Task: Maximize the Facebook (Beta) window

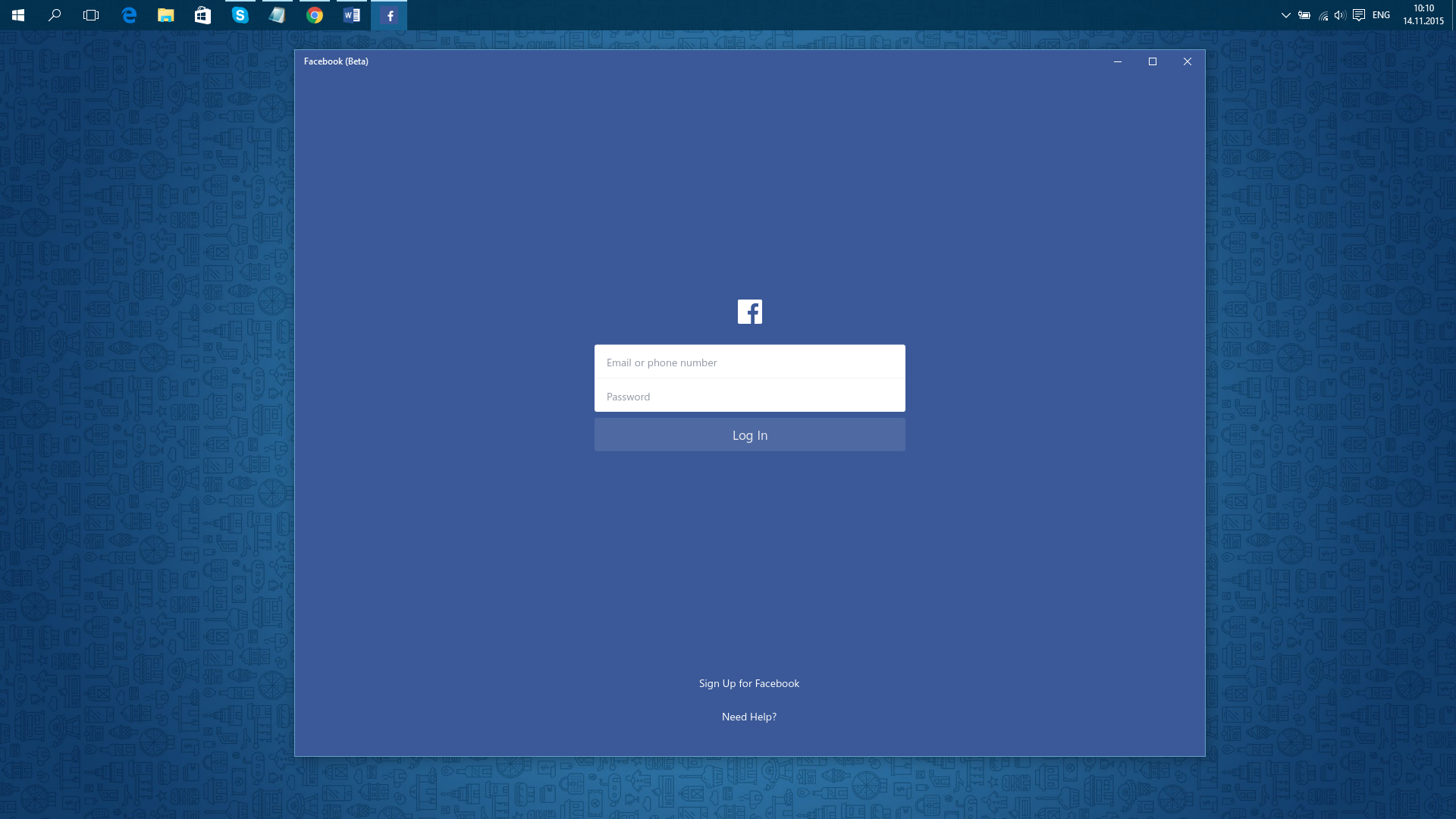Action: 1152,61
